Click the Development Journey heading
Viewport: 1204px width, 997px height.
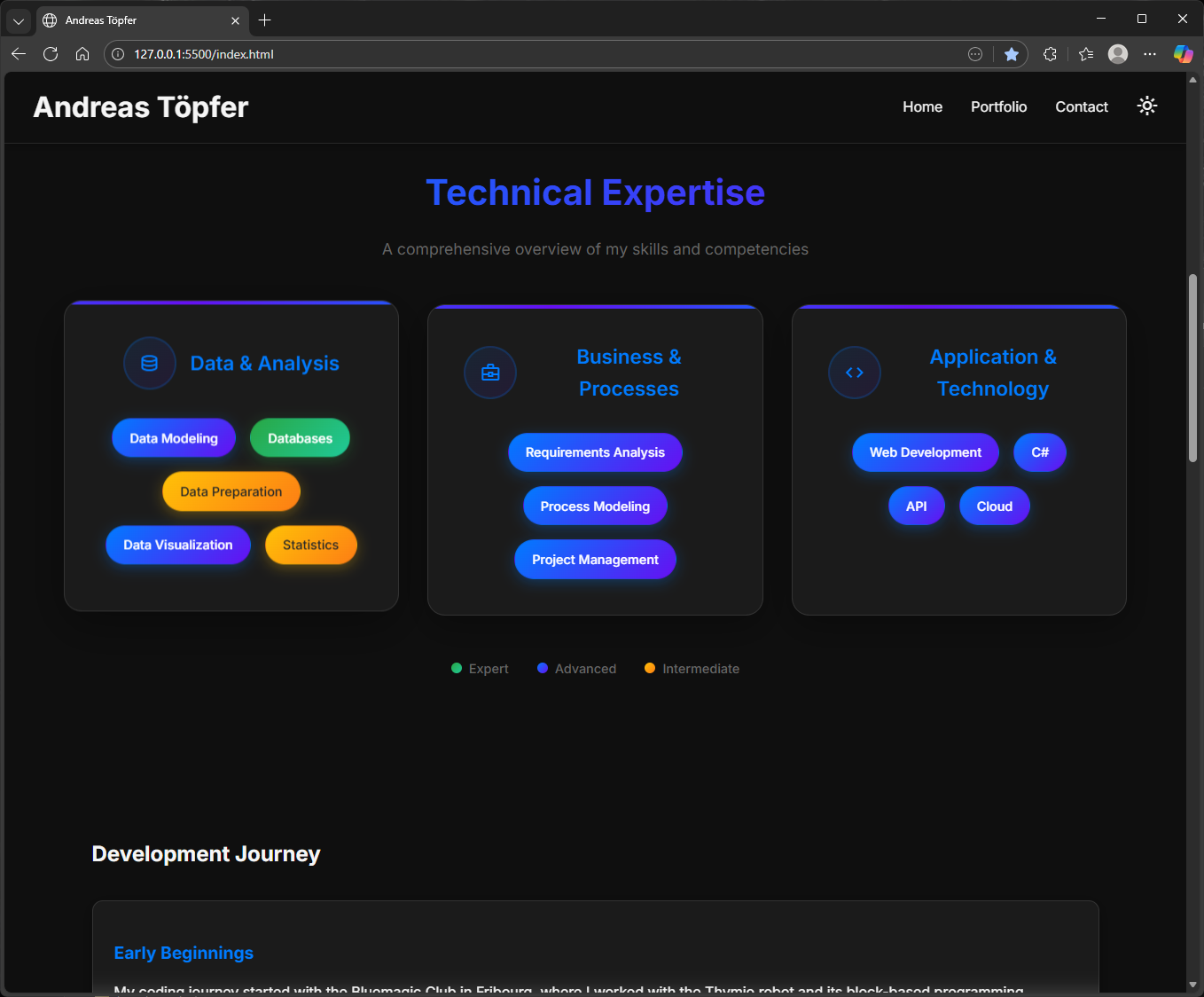[207, 854]
